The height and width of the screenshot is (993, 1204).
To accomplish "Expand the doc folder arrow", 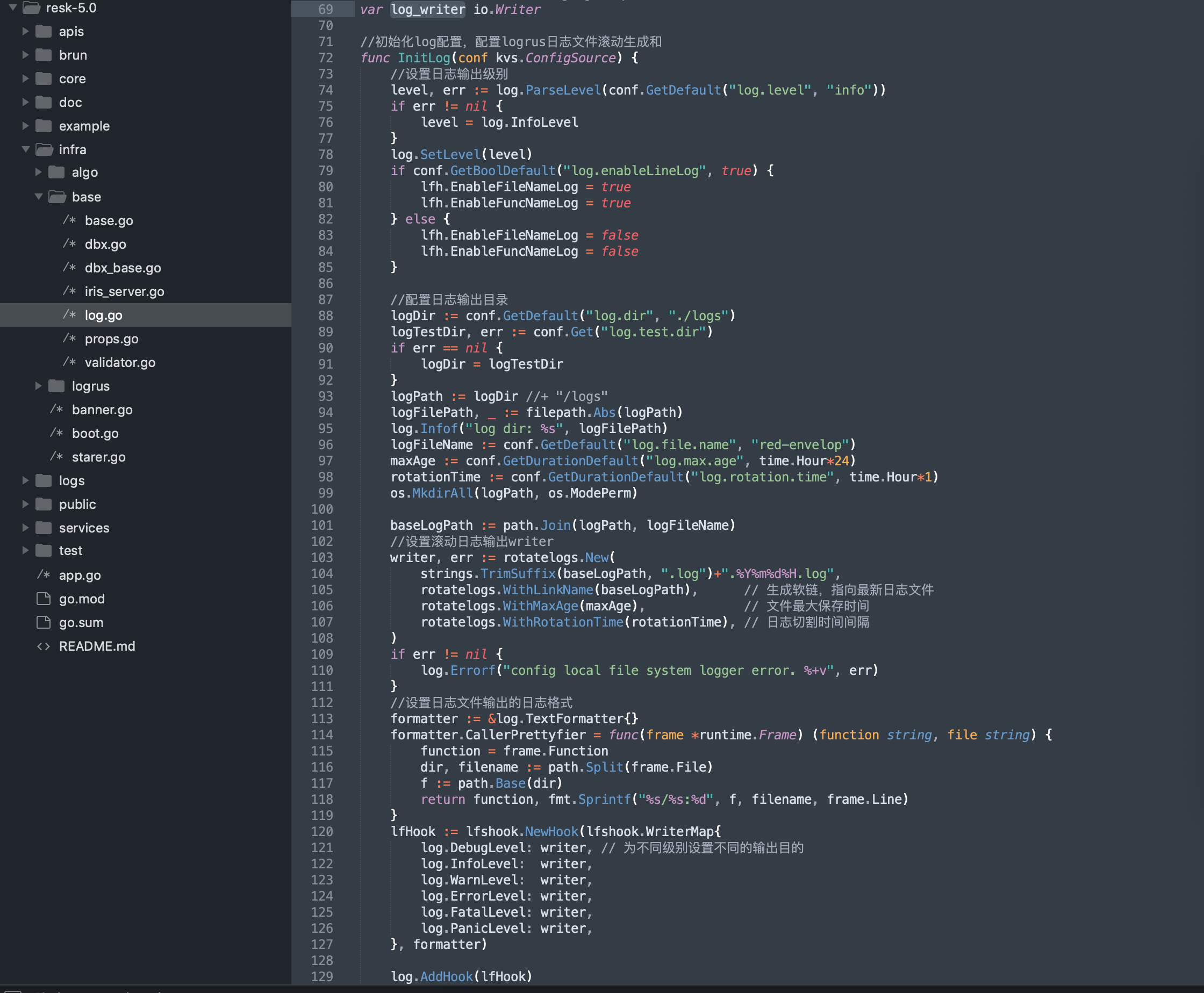I will click(x=25, y=102).
